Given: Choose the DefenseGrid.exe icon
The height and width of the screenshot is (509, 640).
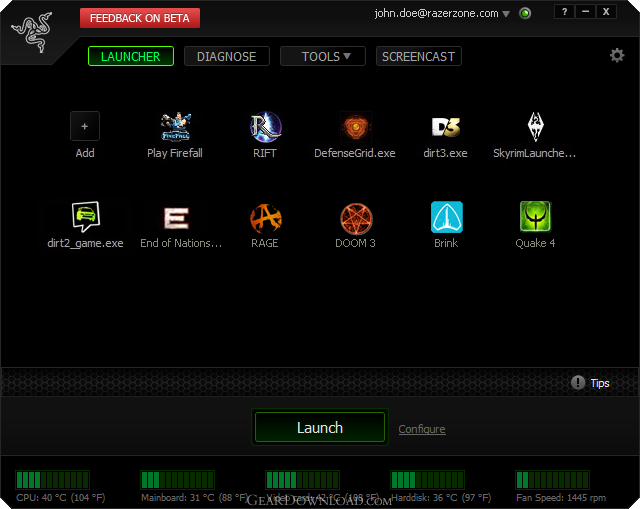Looking at the screenshot, I should [356, 127].
